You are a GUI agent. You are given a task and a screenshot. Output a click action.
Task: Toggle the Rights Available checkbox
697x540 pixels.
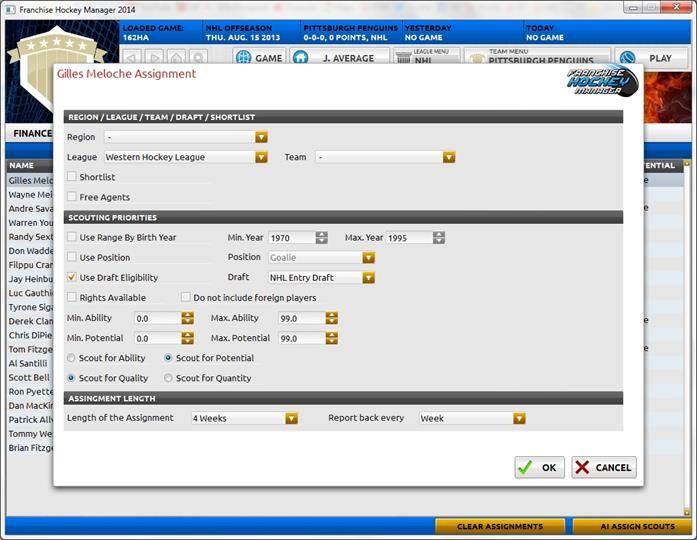click(72, 297)
